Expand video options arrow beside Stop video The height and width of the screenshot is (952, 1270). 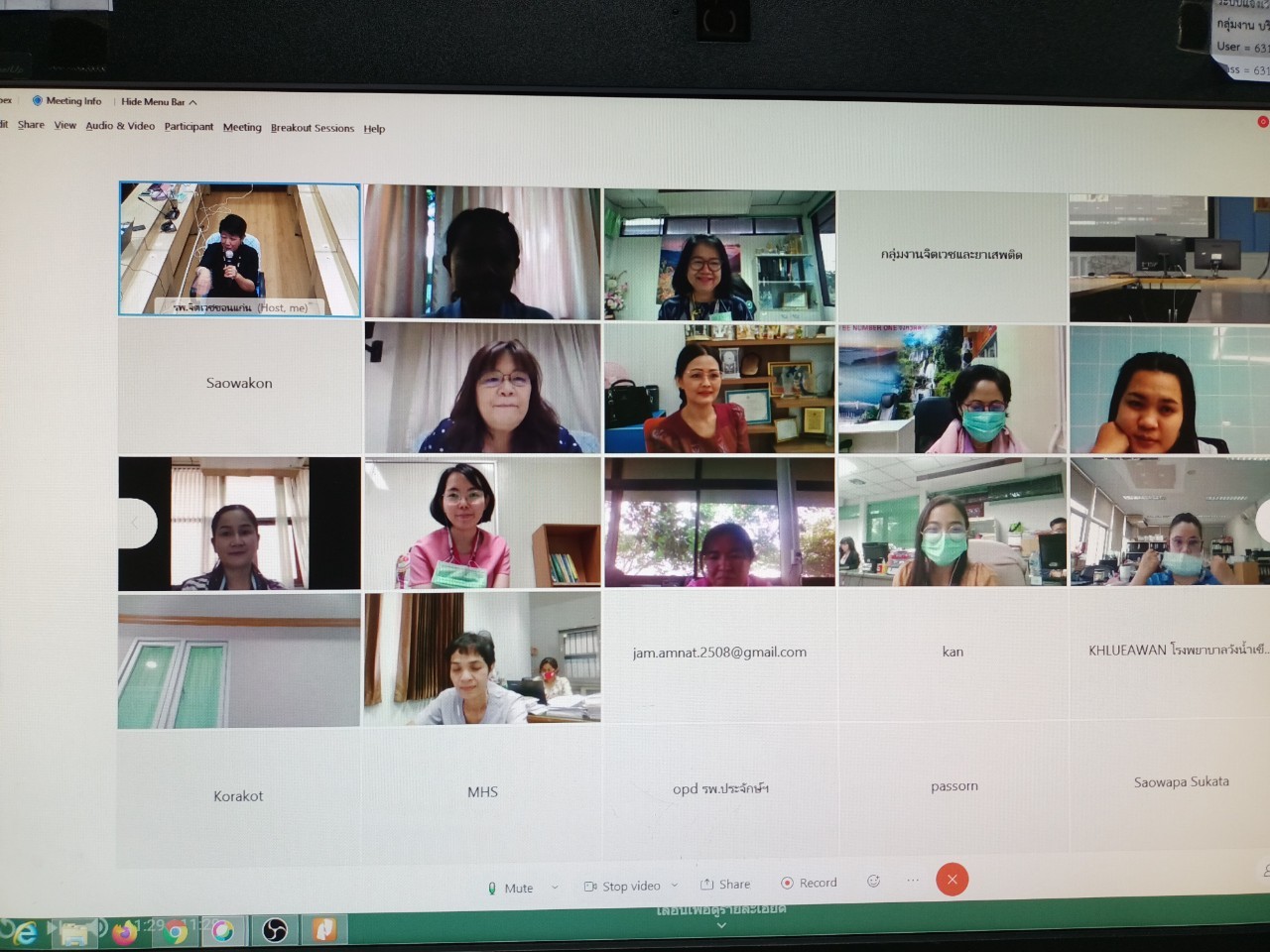tap(675, 885)
